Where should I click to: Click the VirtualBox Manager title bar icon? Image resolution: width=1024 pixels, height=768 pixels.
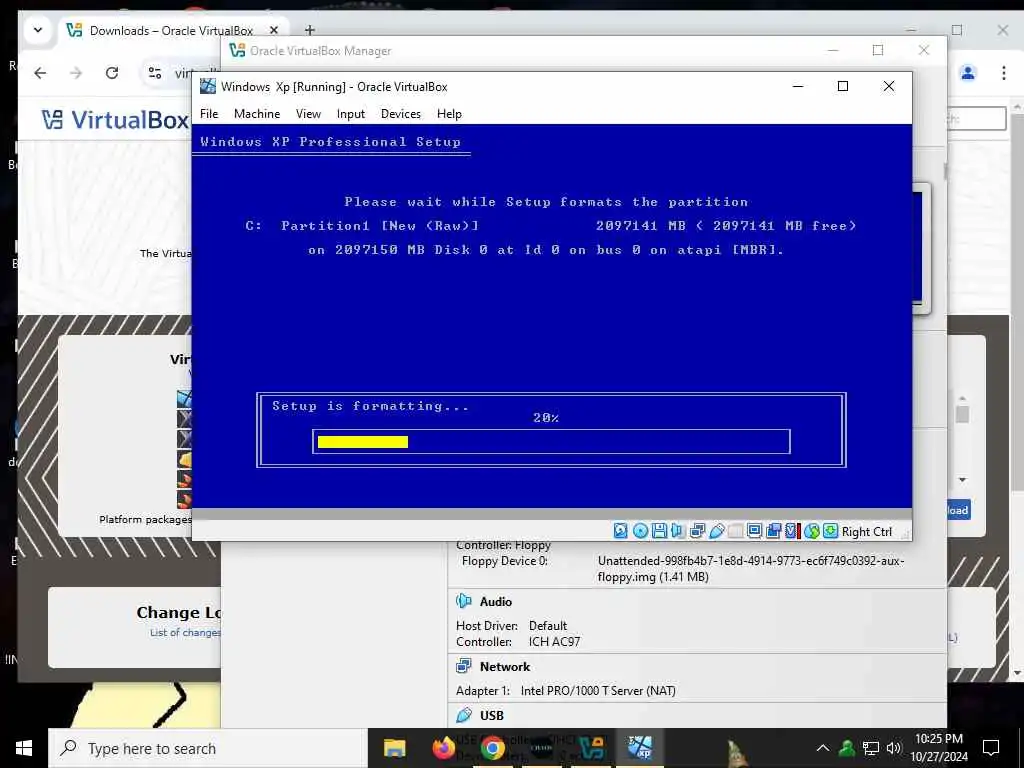tap(238, 50)
